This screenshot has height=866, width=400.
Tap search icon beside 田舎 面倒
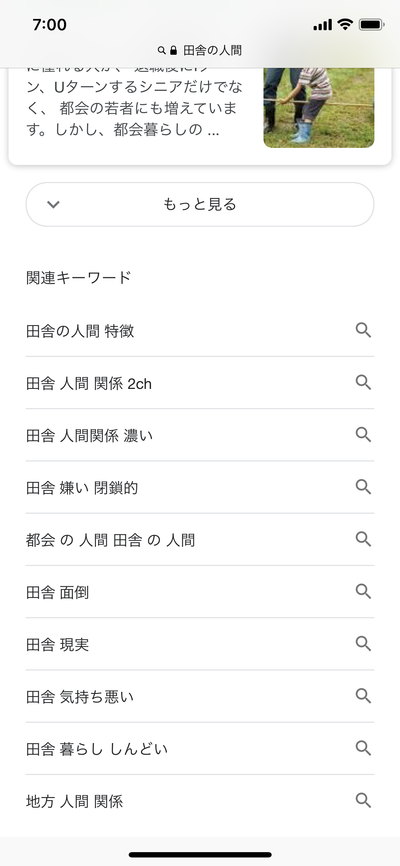[363, 592]
